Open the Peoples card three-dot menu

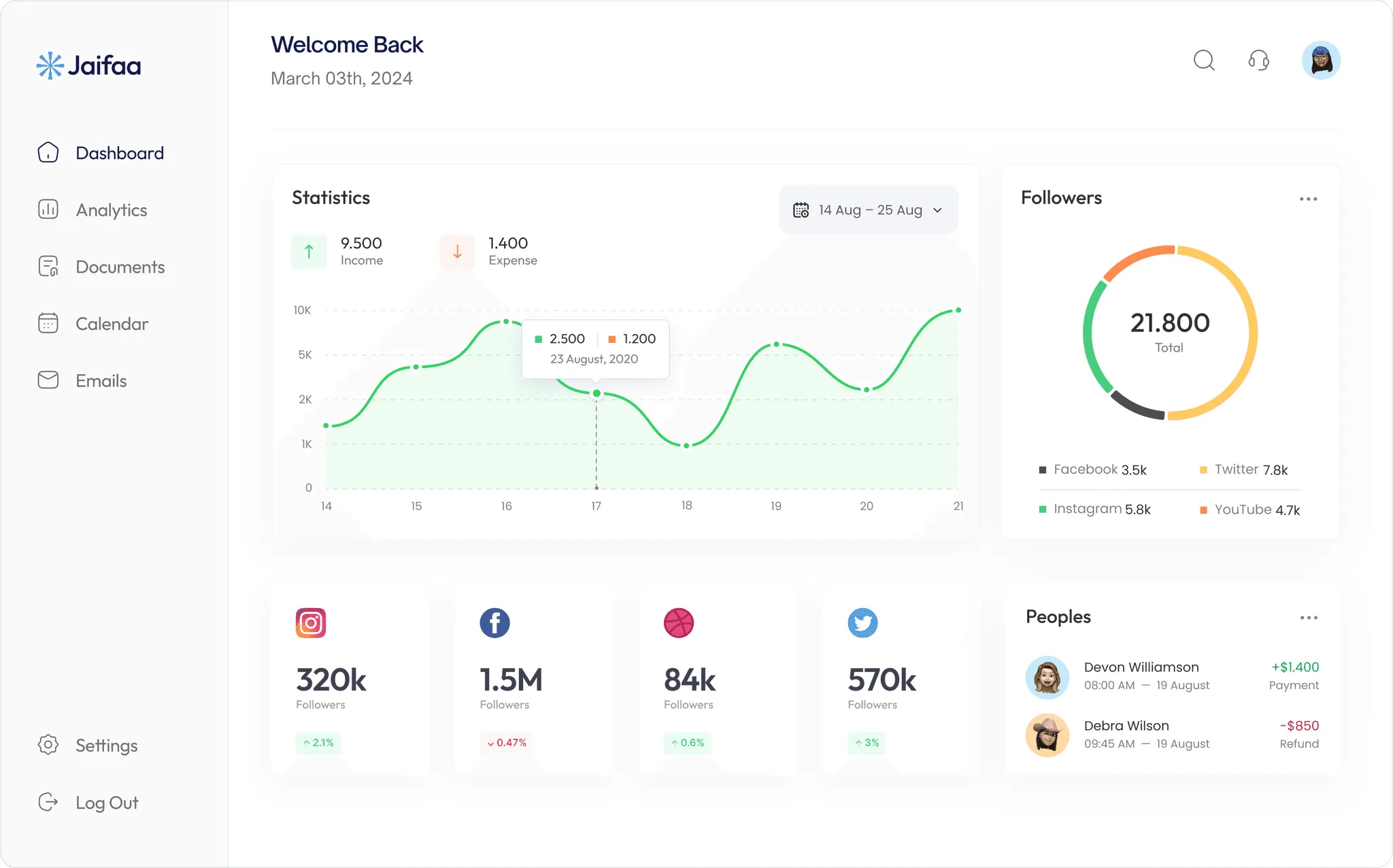coord(1308,618)
